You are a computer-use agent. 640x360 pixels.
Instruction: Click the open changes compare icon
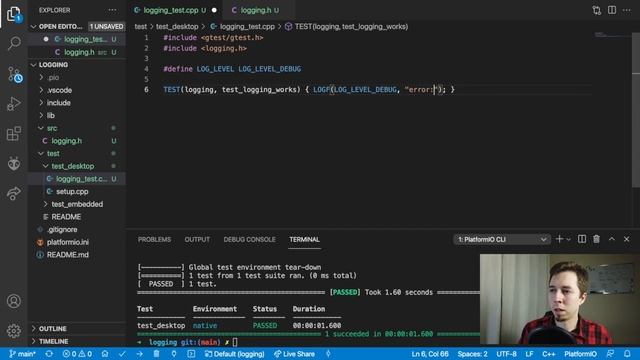pos(596,10)
